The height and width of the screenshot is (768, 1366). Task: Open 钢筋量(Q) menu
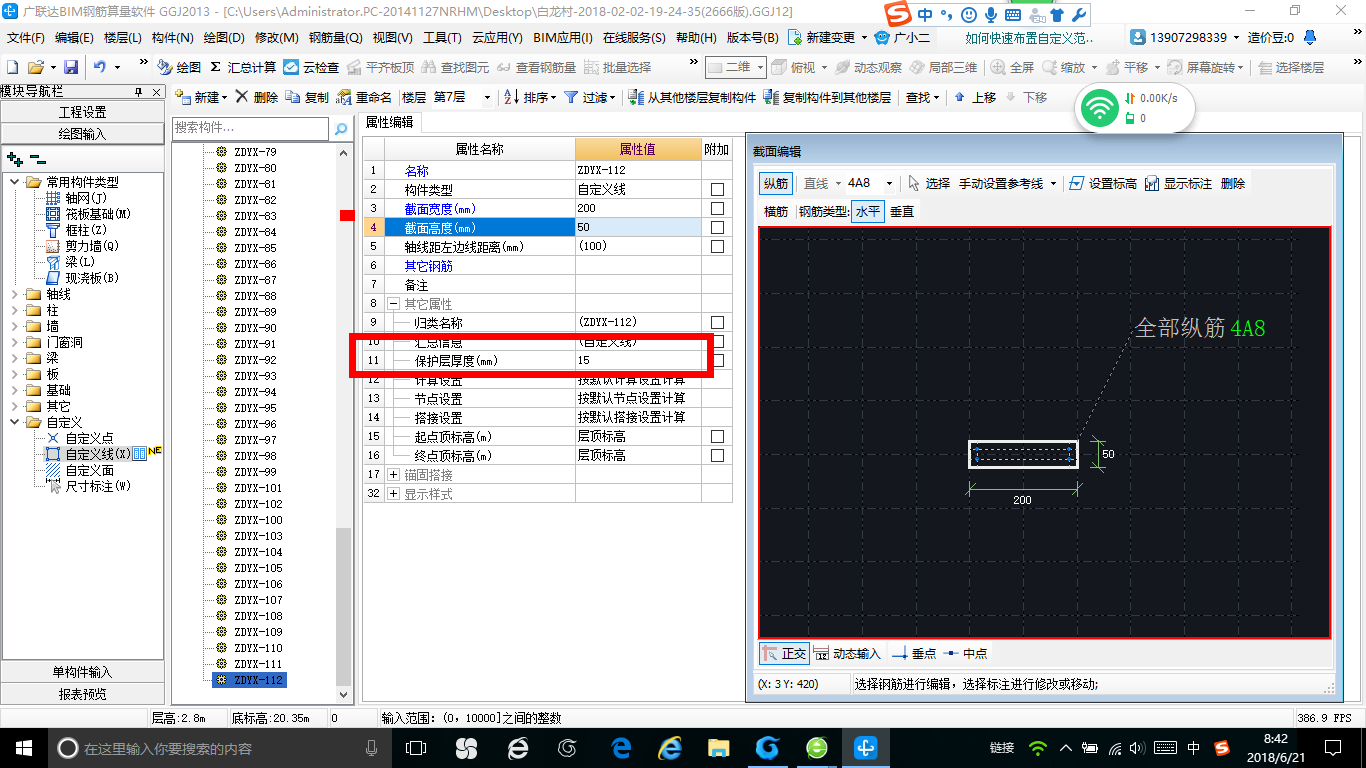(335, 38)
